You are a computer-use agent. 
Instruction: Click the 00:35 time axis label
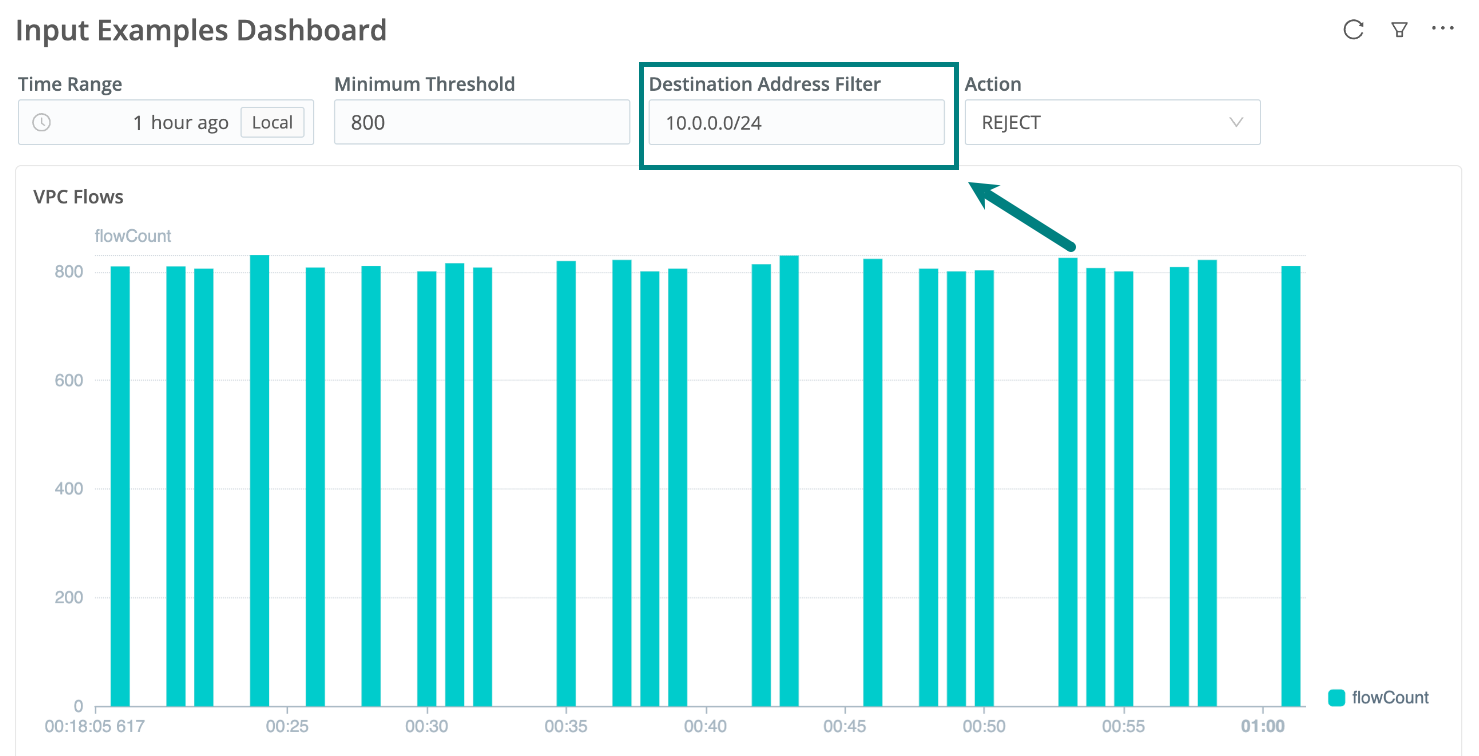(x=567, y=724)
